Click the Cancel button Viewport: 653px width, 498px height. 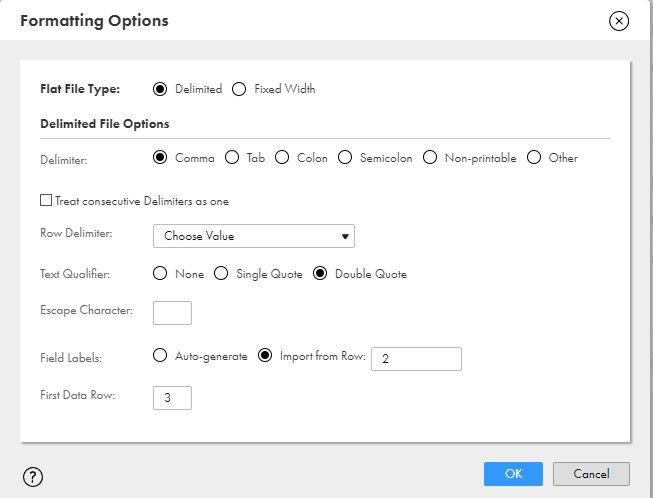591,474
